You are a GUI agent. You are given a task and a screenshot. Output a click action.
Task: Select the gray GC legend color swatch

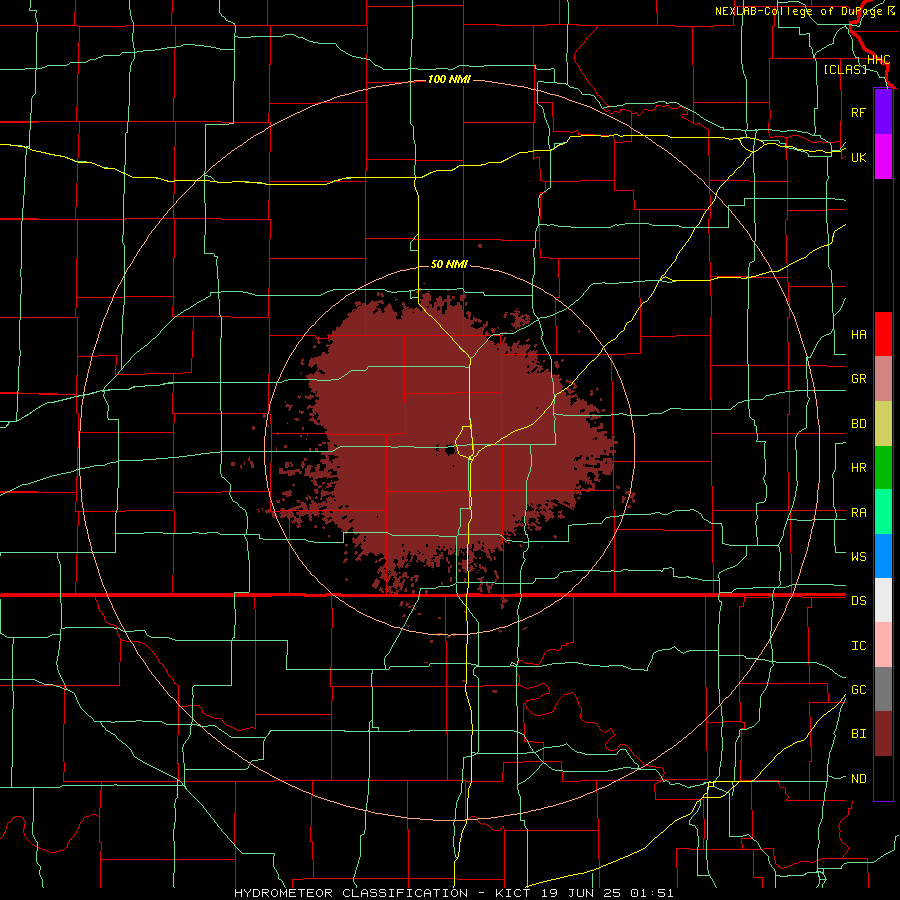(x=883, y=689)
